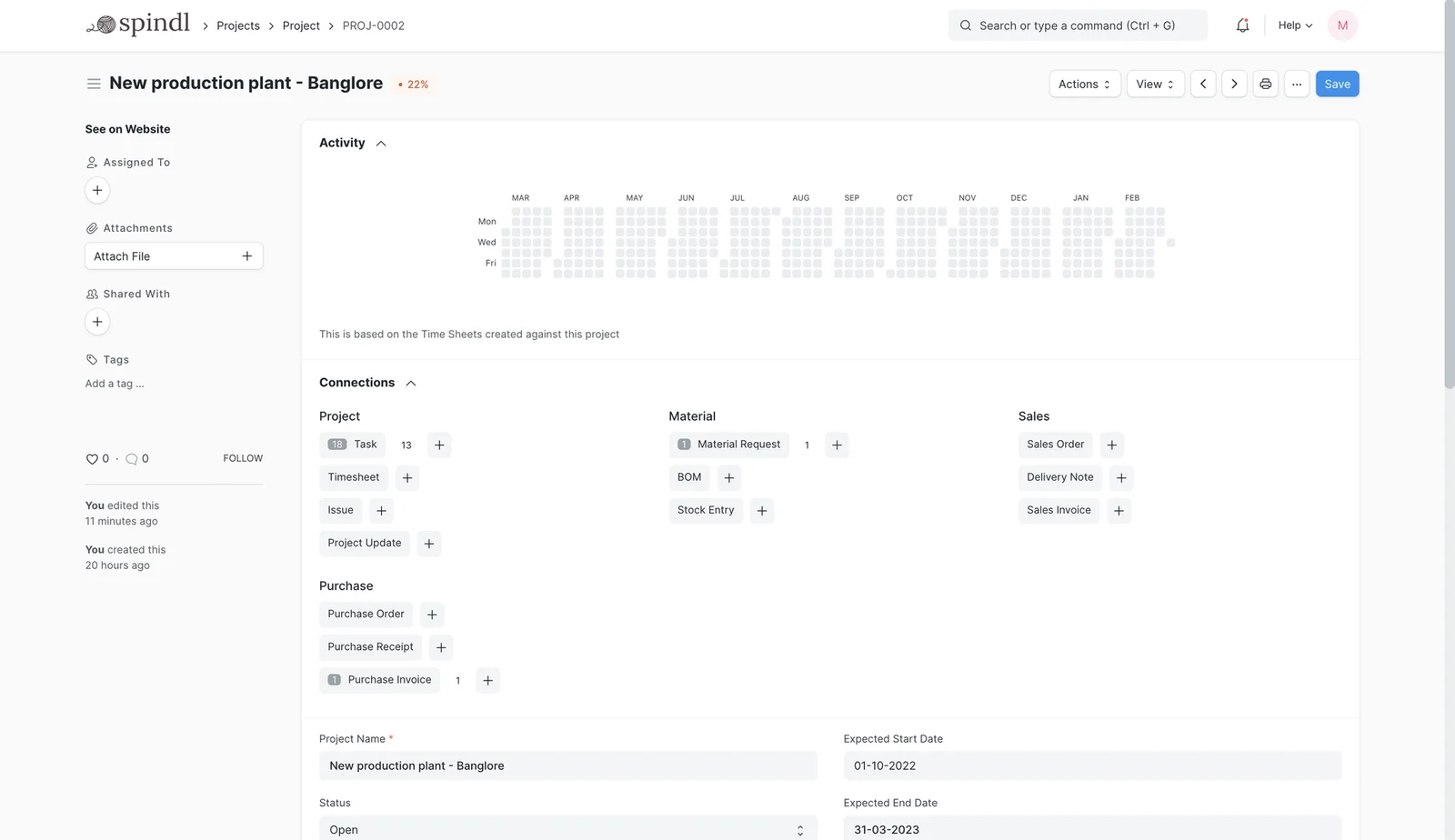This screenshot has width=1455, height=840.
Task: Open the Actions dropdown
Action: click(1085, 84)
